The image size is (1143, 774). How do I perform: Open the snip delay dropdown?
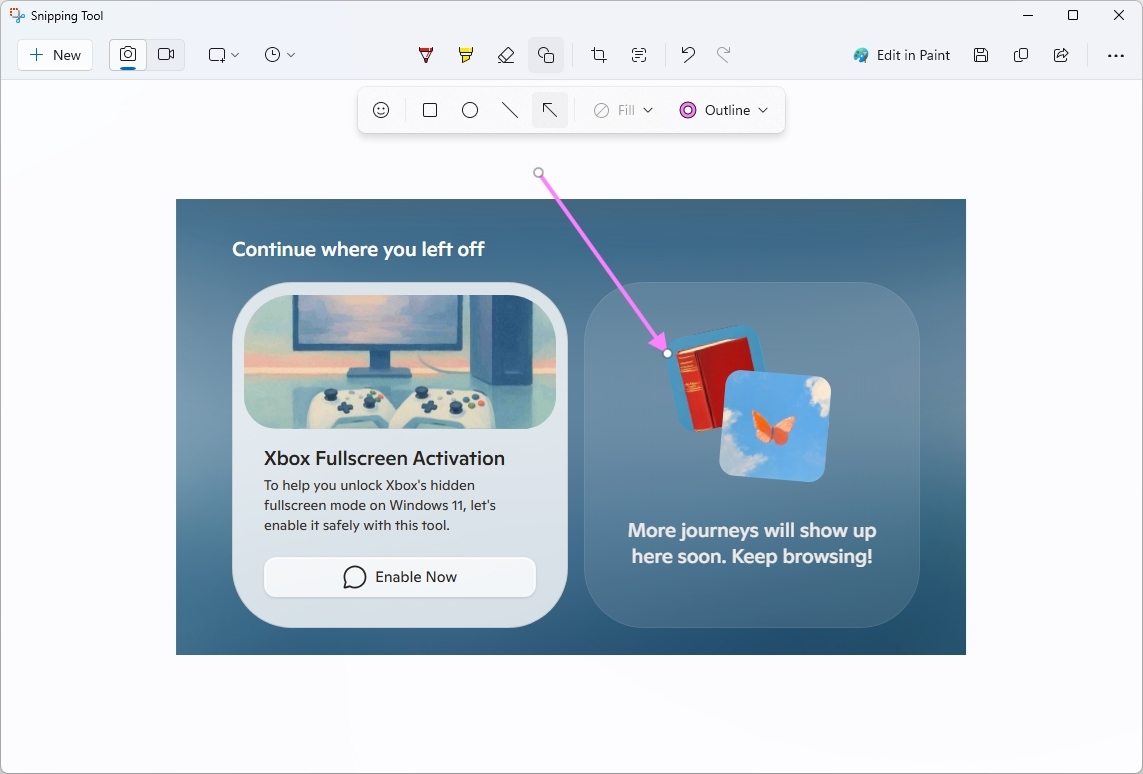point(280,55)
